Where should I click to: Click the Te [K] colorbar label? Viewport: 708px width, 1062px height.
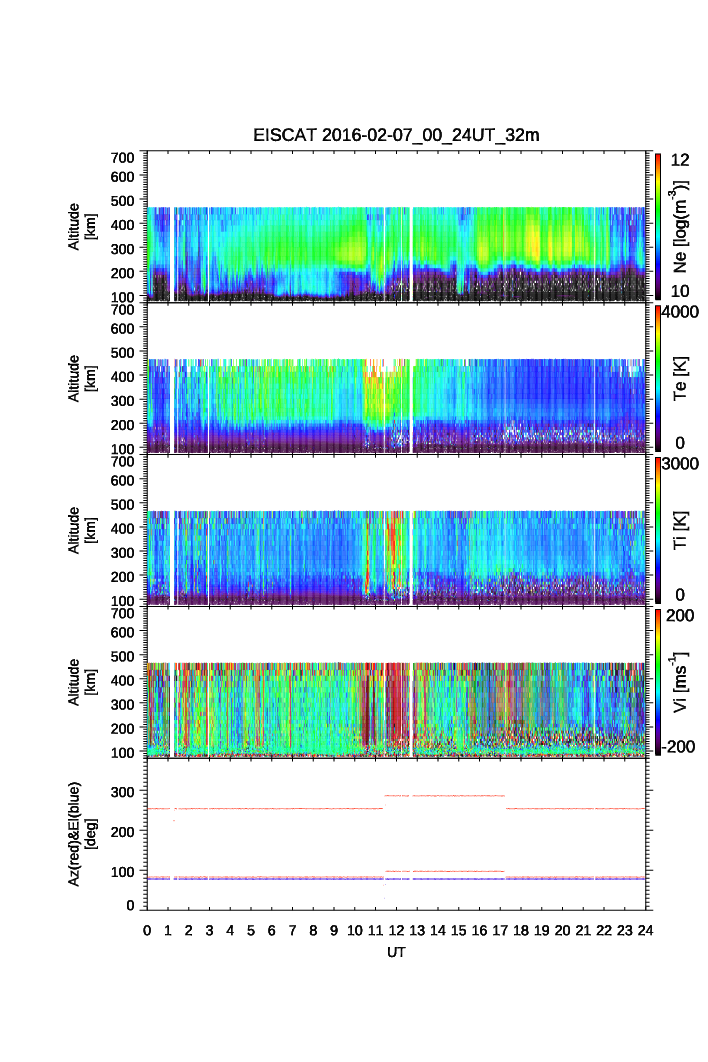(x=680, y=378)
